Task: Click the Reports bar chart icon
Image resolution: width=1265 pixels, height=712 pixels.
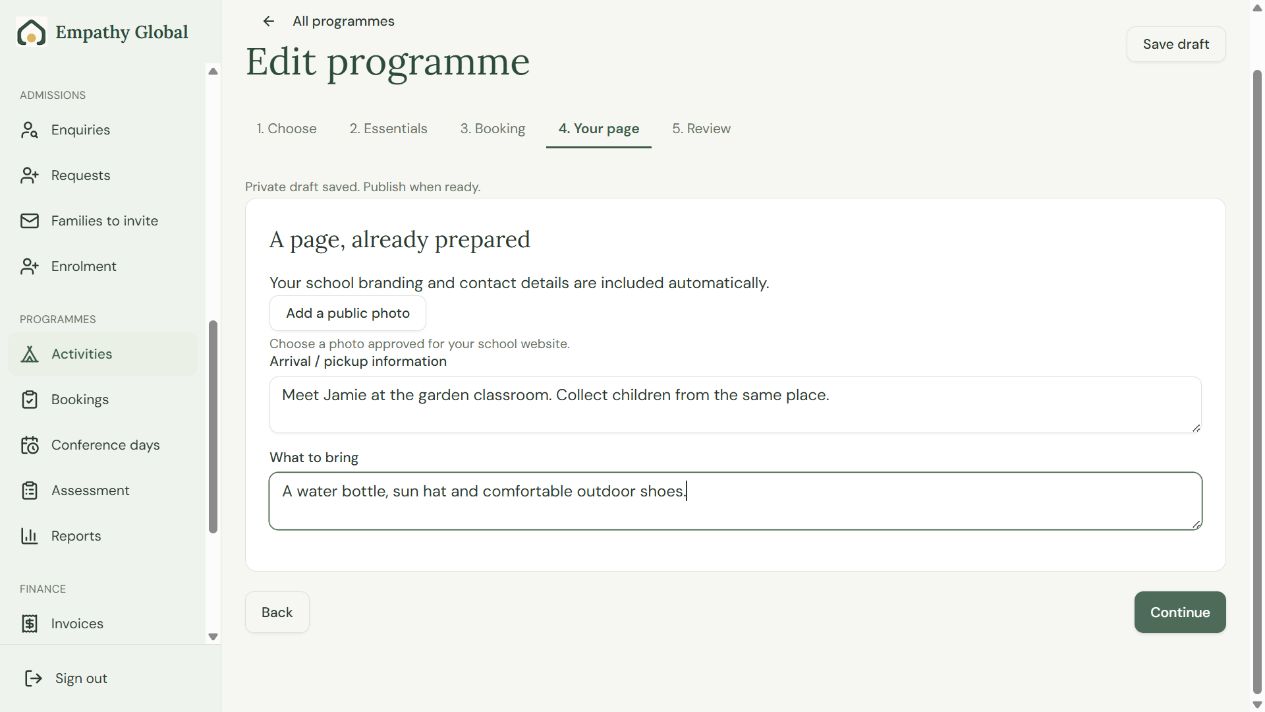Action: pos(30,536)
